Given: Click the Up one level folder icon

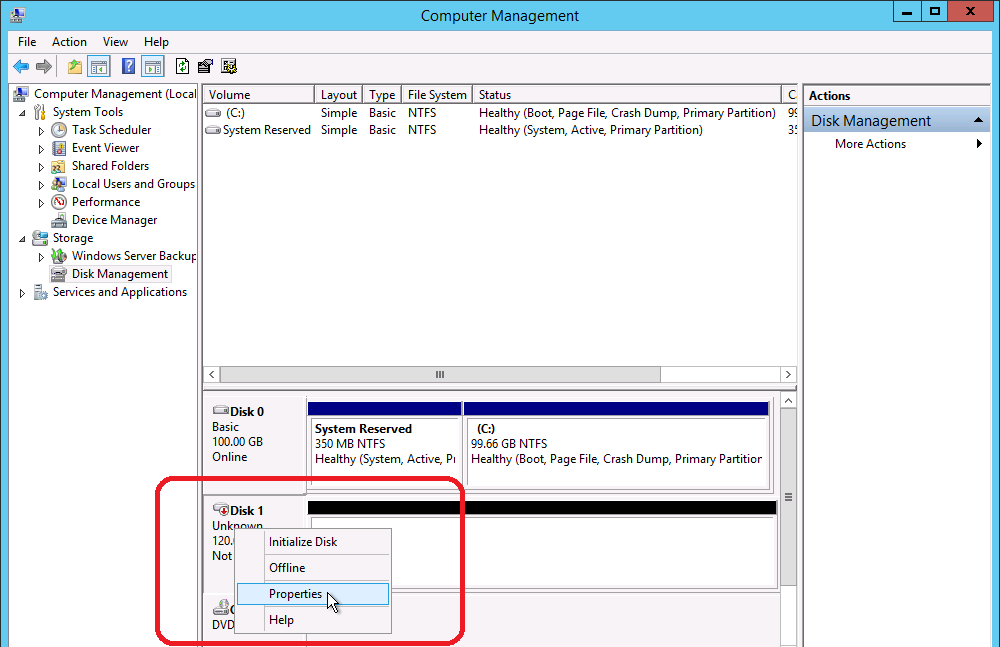Looking at the screenshot, I should tap(75, 67).
